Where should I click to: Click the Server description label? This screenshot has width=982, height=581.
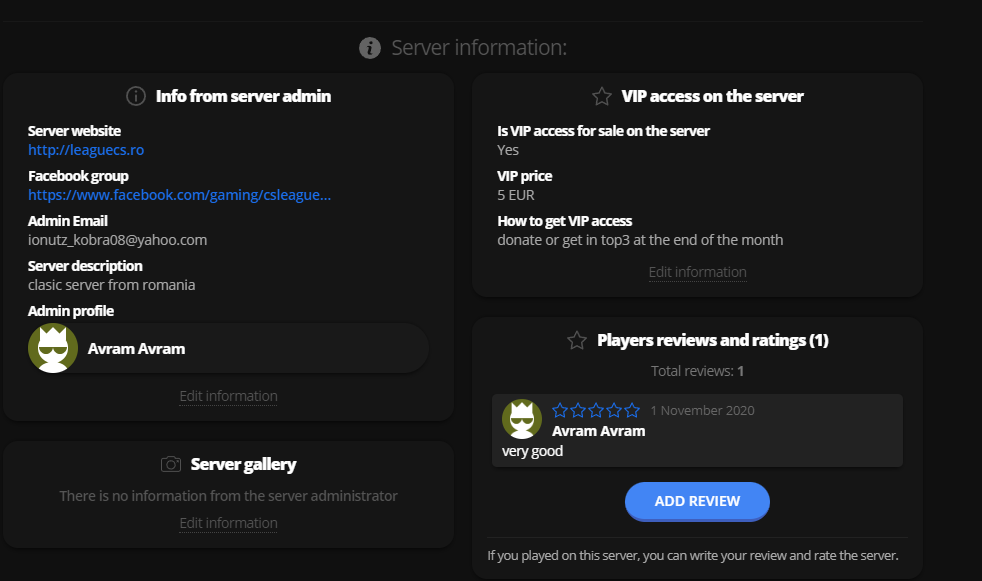pos(85,266)
